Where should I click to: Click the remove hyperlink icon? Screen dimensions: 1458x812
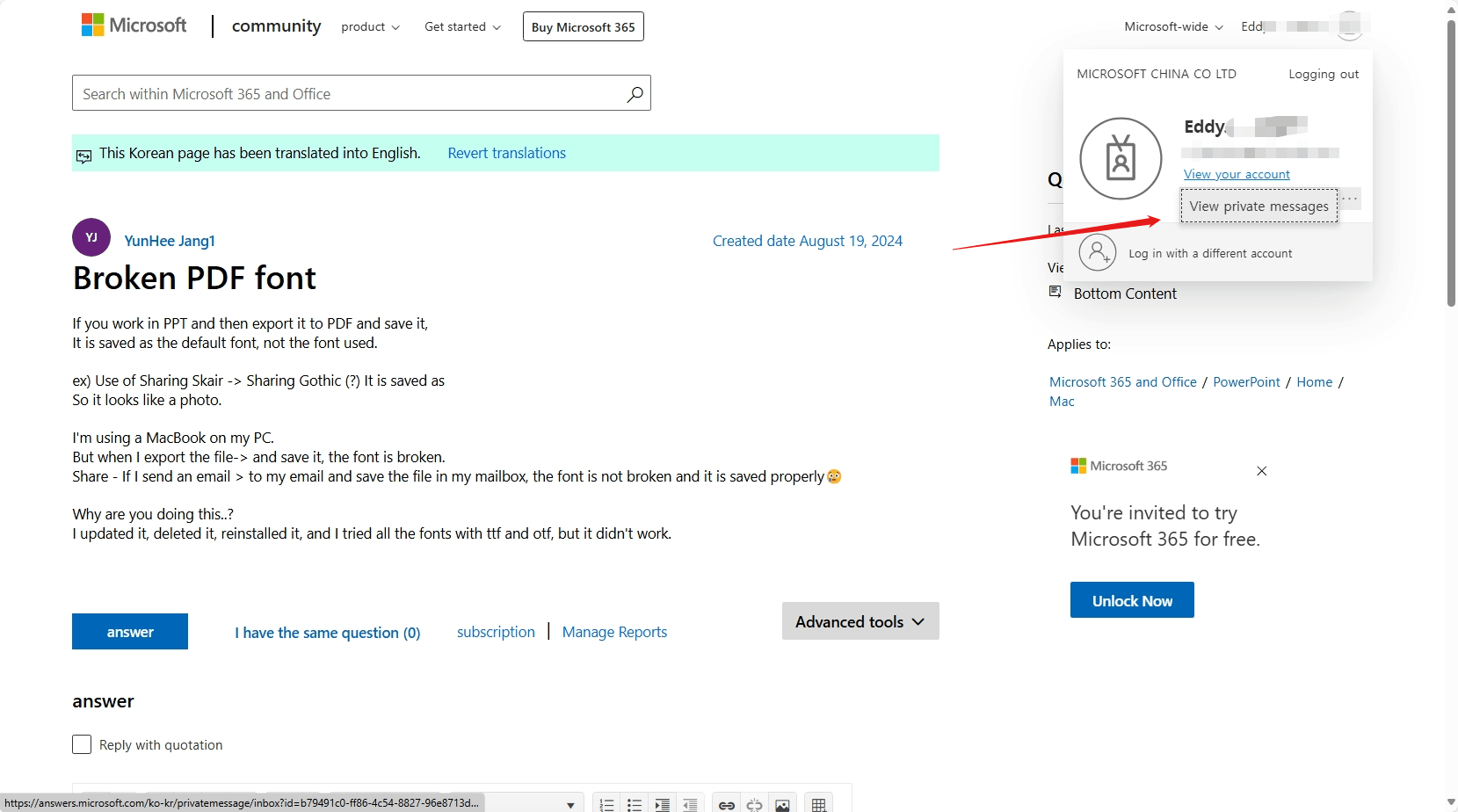(x=754, y=805)
